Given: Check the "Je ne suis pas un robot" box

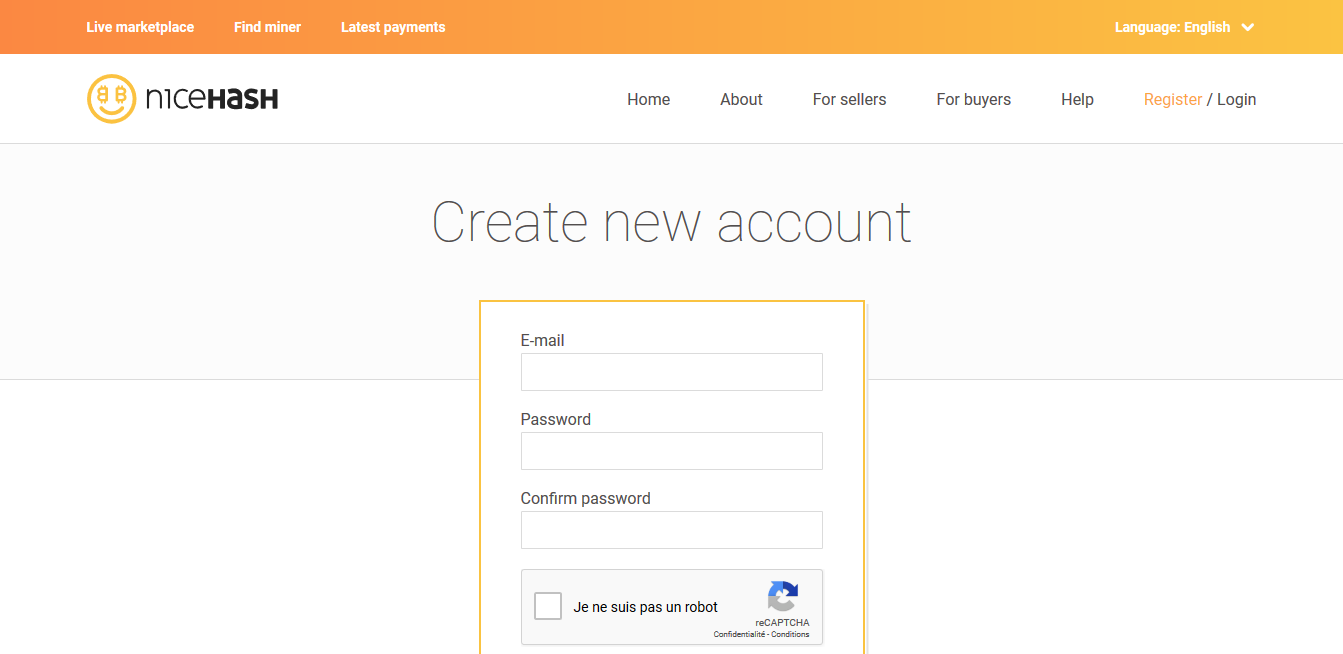Looking at the screenshot, I should 548,606.
